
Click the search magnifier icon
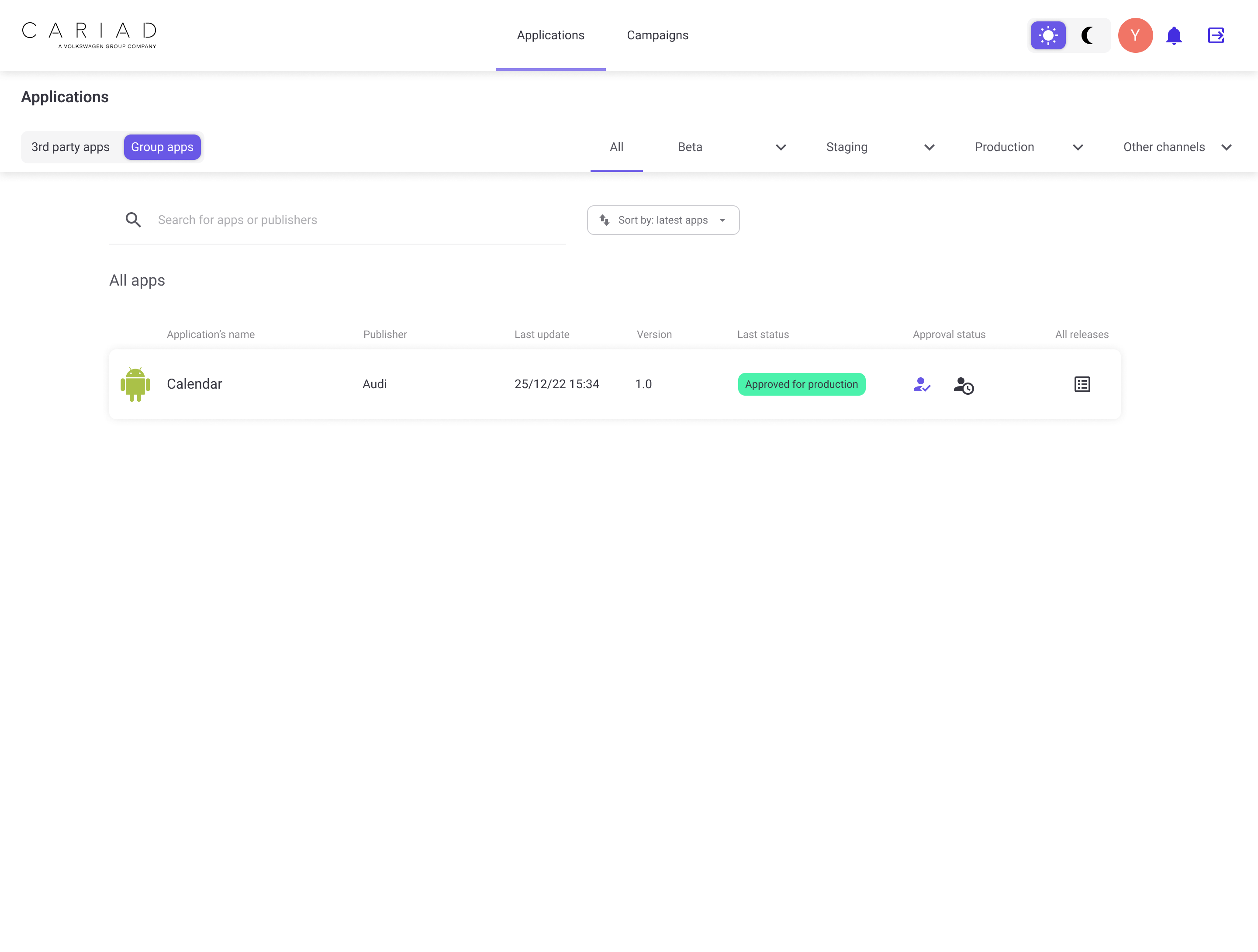coord(133,220)
